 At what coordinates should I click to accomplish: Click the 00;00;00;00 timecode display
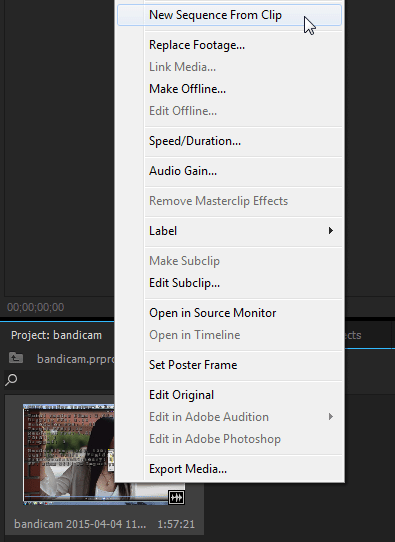click(x=36, y=307)
